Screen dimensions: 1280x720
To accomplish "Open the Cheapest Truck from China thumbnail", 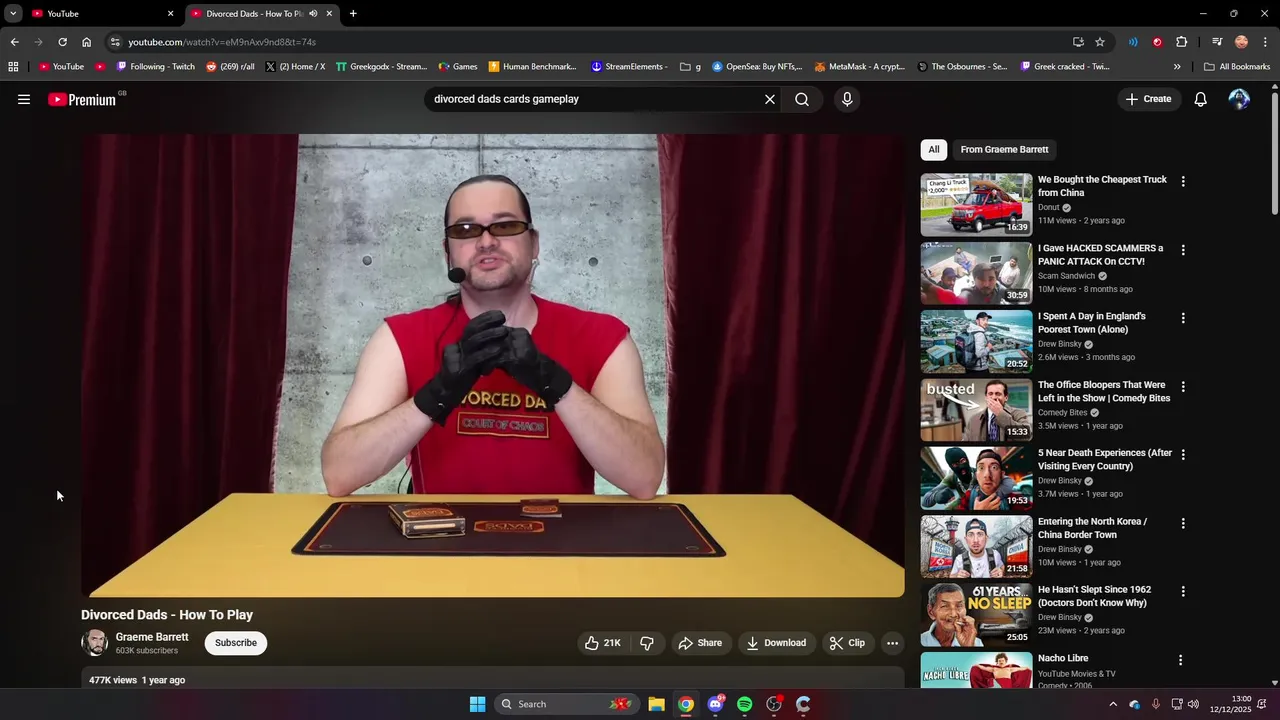I will click(976, 205).
